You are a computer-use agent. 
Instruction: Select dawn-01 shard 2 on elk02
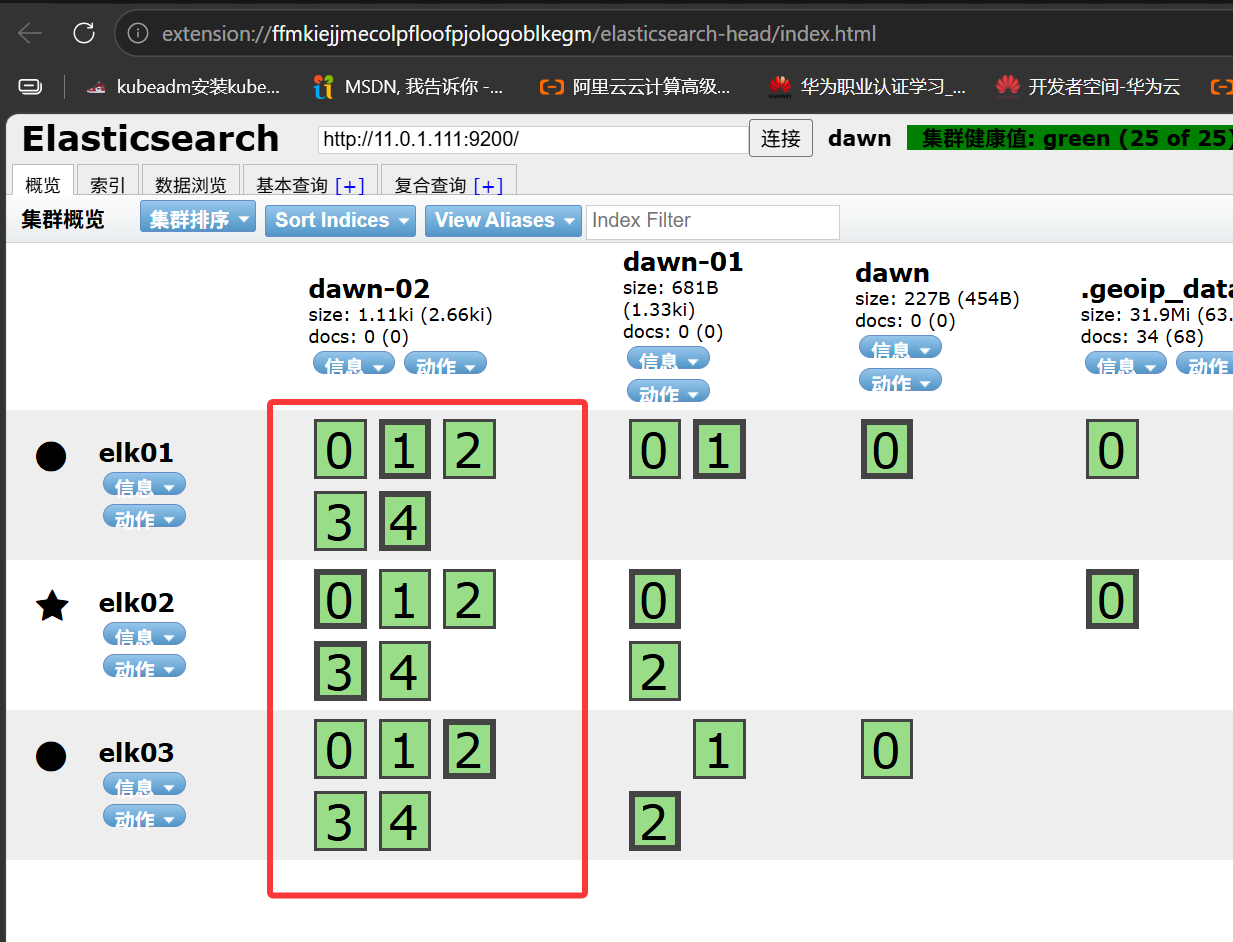(x=654, y=670)
